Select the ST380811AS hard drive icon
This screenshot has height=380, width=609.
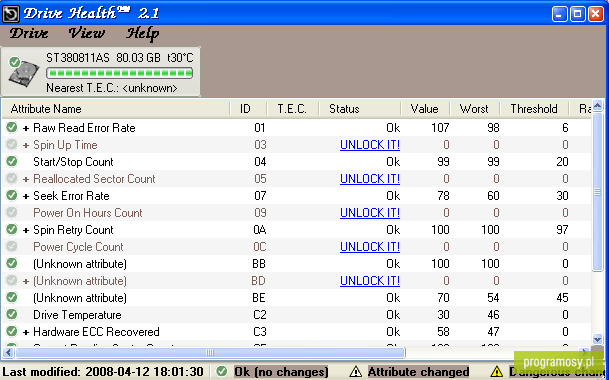pyautogui.click(x=23, y=73)
